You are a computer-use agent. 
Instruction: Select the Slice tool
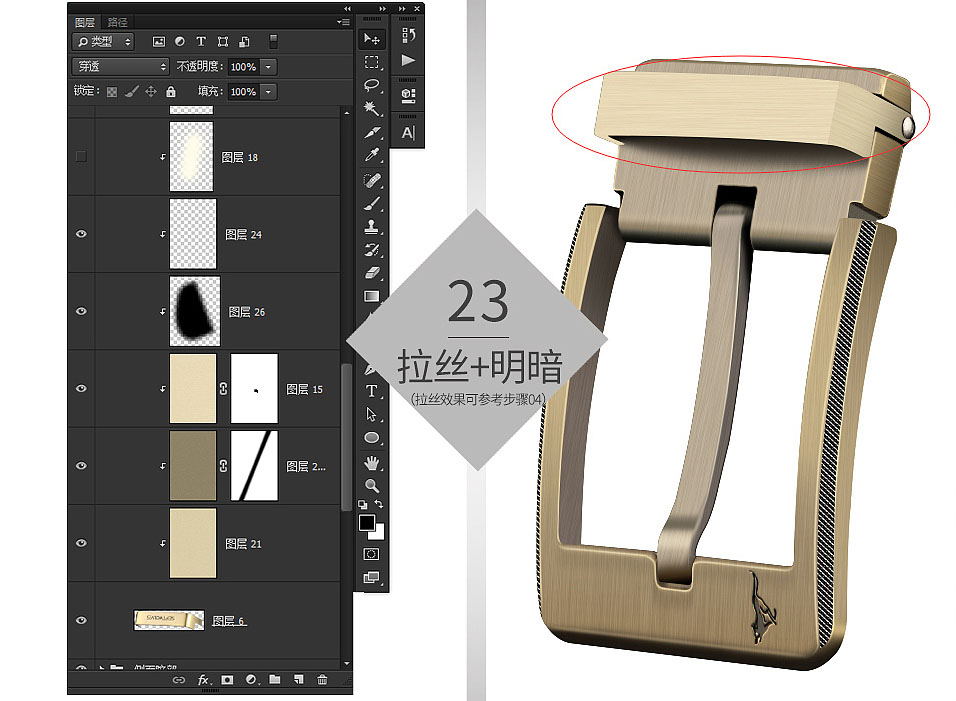pos(371,132)
